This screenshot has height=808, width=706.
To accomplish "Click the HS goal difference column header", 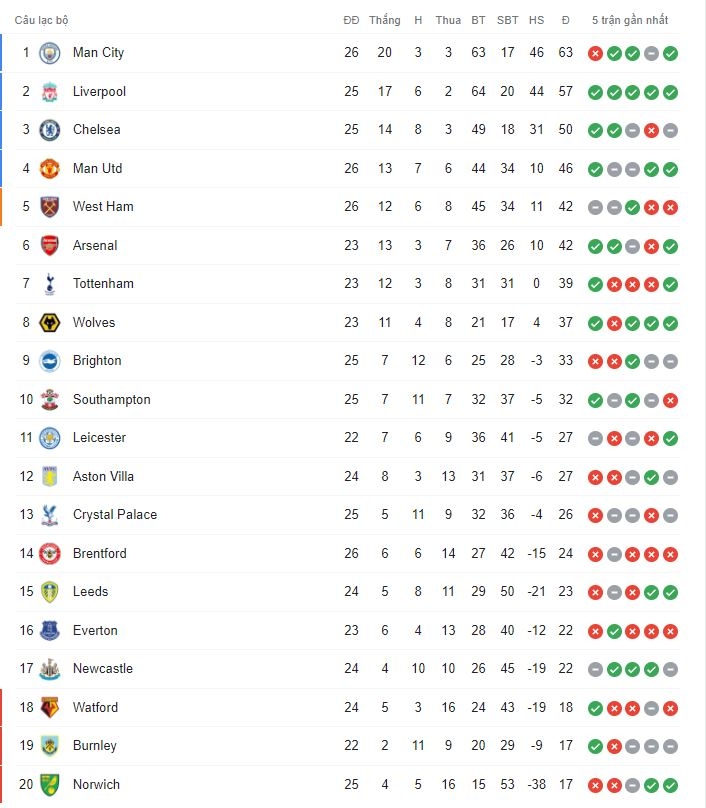I will tap(536, 20).
